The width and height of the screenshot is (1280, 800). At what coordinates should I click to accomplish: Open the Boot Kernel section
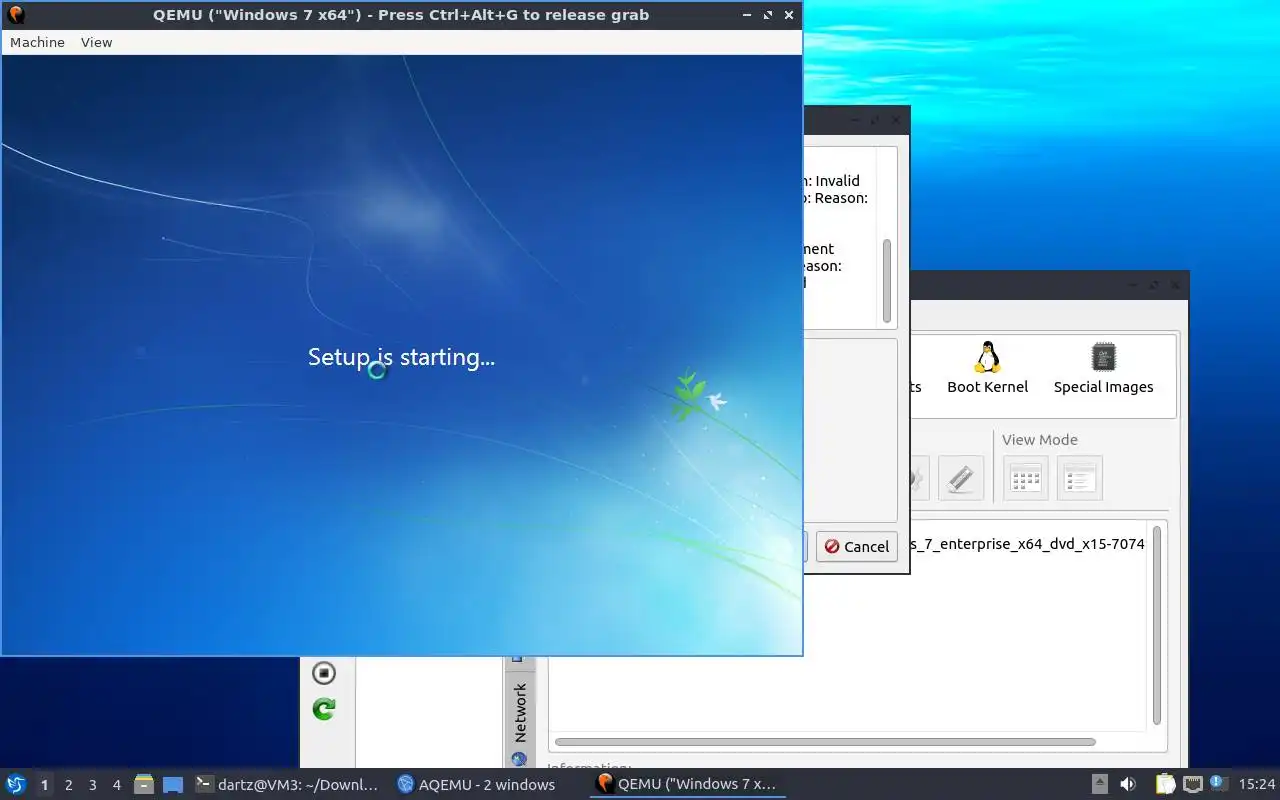click(987, 369)
